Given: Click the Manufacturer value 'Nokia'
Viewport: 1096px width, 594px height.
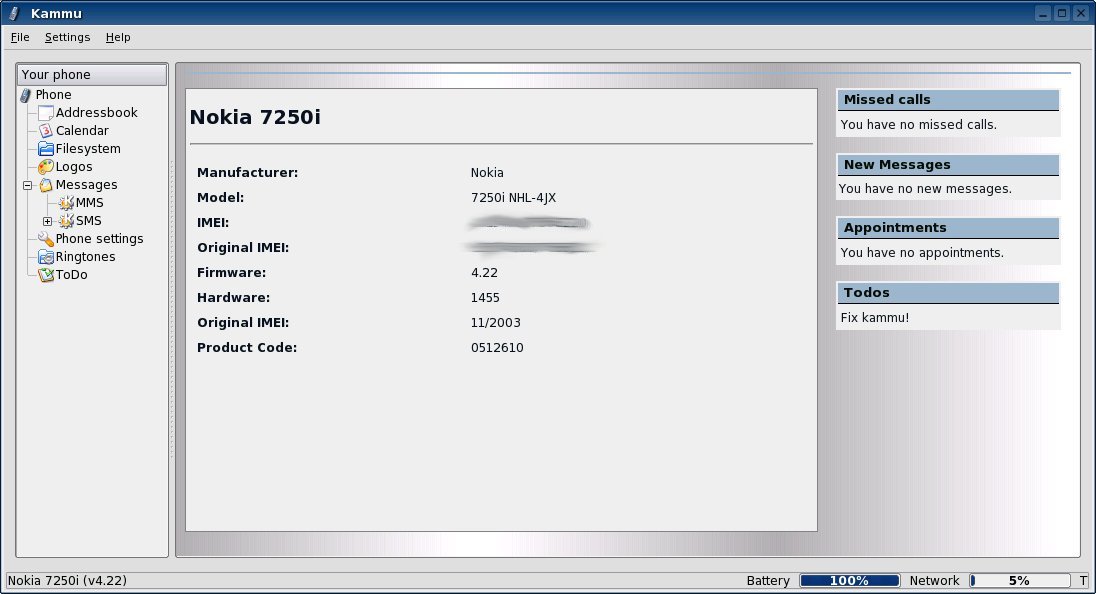Looking at the screenshot, I should point(486,173).
